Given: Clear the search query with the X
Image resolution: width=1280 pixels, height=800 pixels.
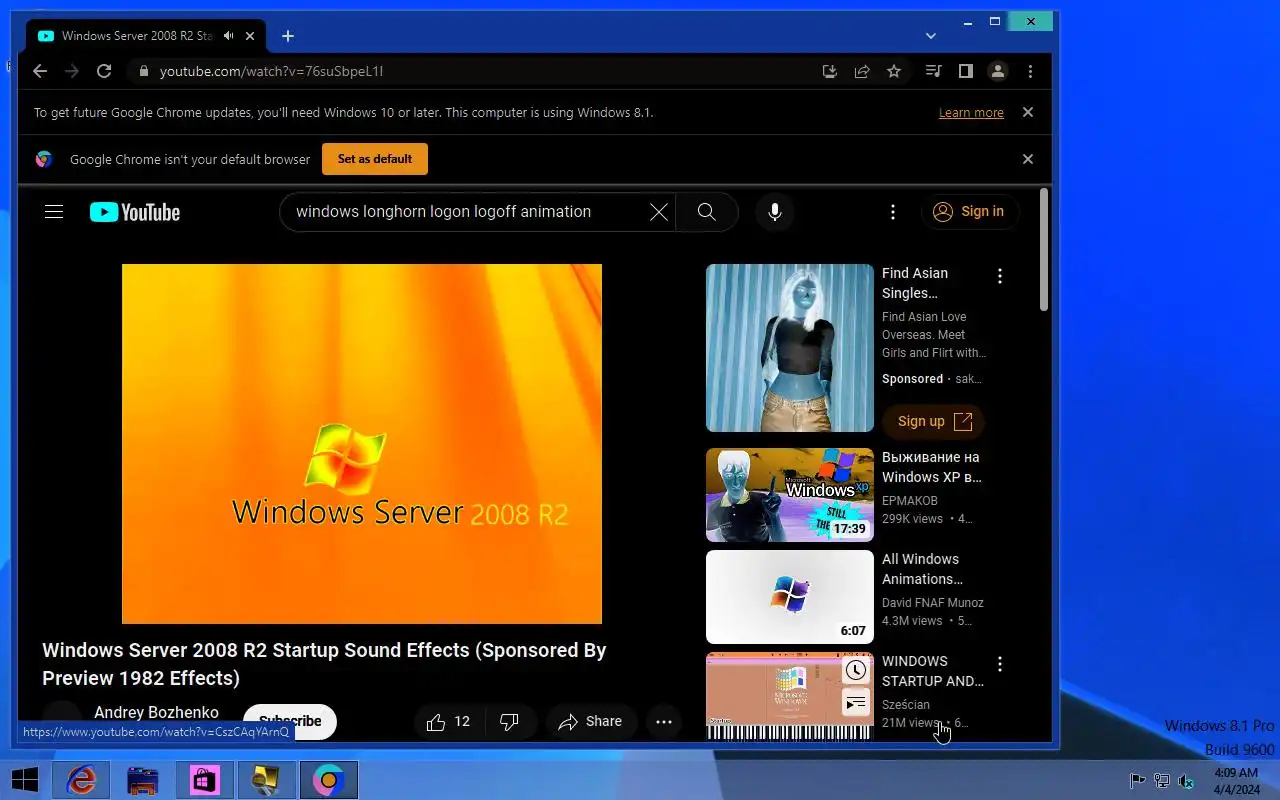Looking at the screenshot, I should [x=658, y=212].
